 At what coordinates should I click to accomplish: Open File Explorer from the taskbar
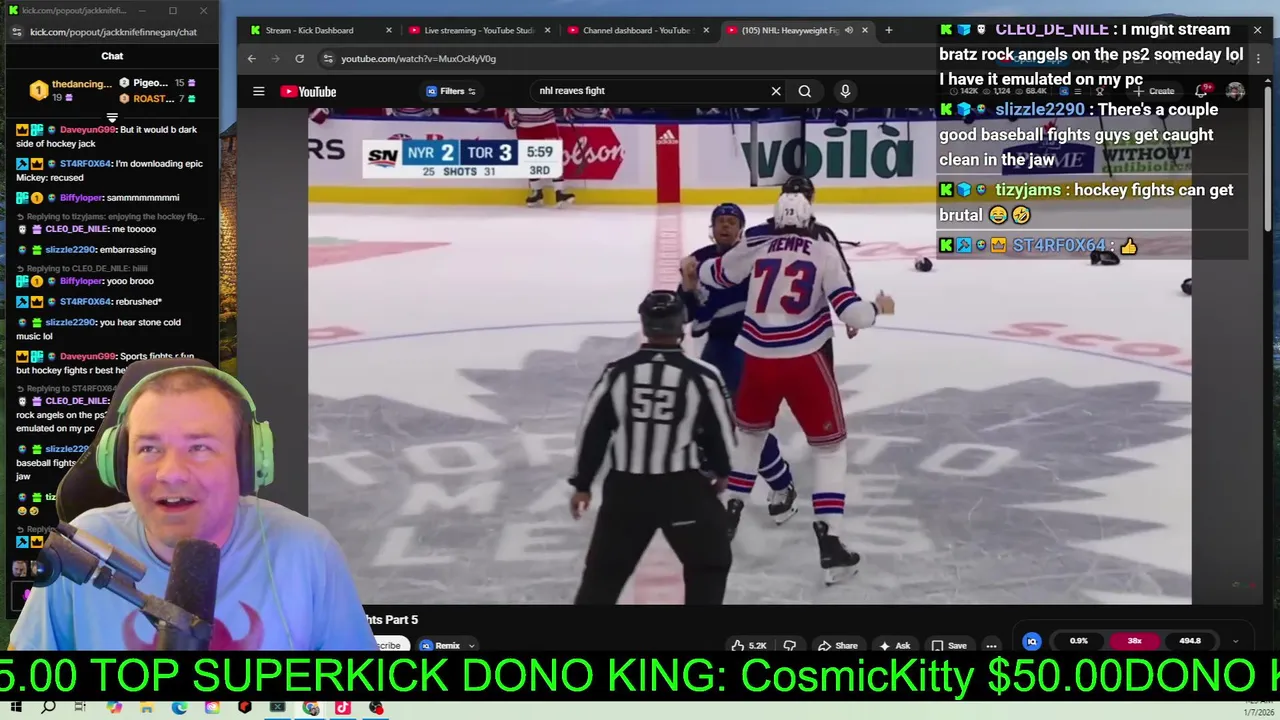147,708
